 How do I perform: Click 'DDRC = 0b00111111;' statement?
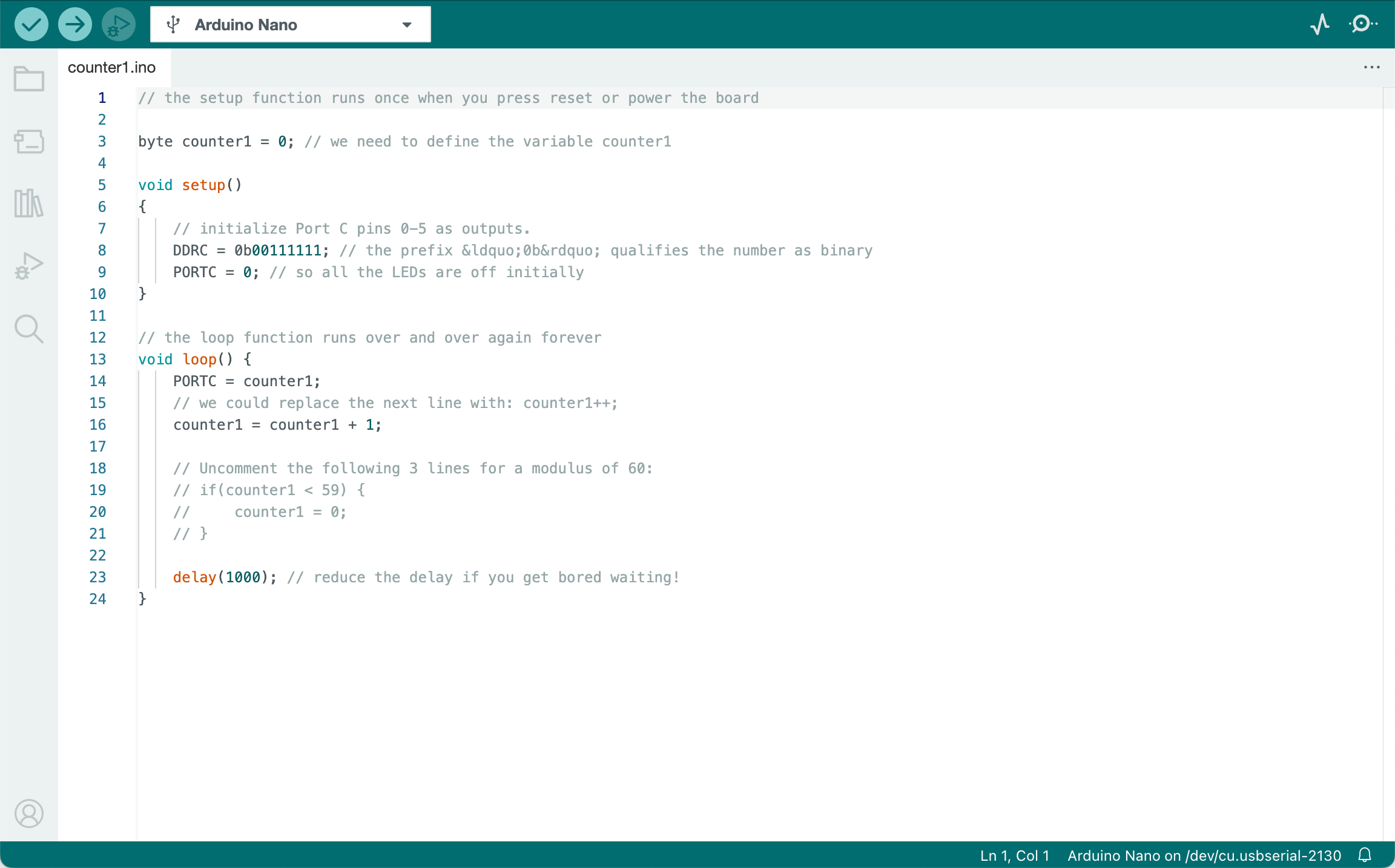point(251,251)
